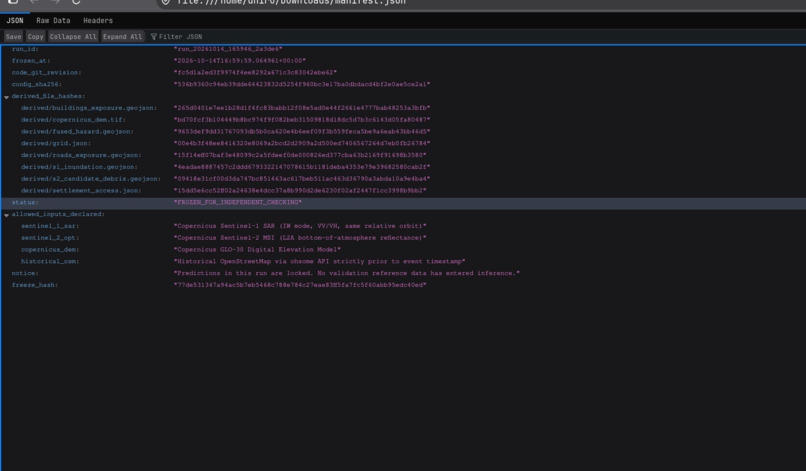Click the config_sha256 hash value starting 536b9360
The image size is (806, 471).
302,84
